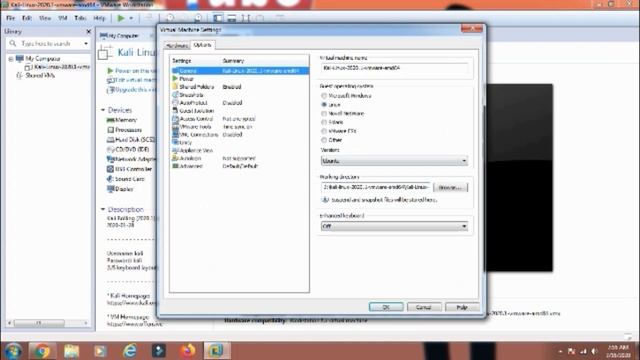Select Novell NetWare guest OS

pos(342,113)
